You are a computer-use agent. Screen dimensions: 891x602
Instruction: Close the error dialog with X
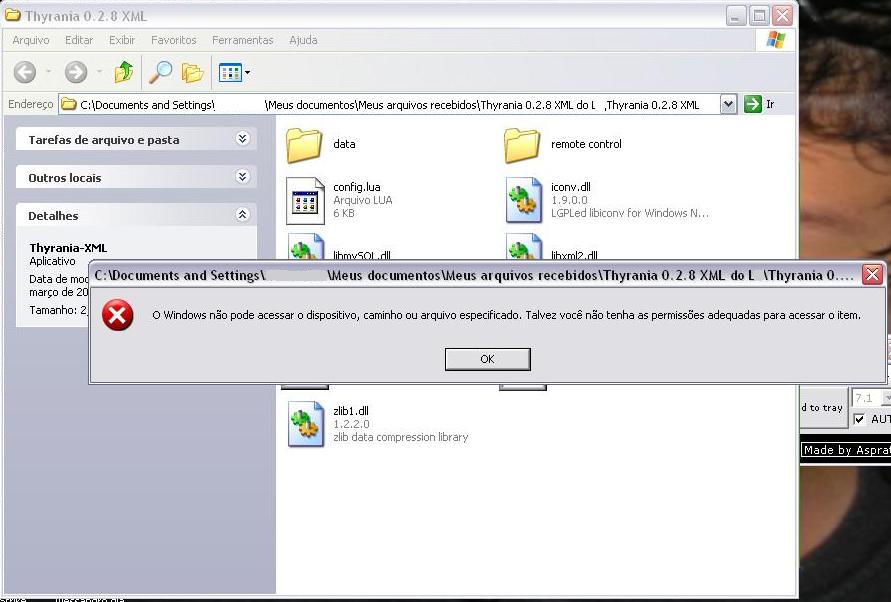[x=872, y=275]
